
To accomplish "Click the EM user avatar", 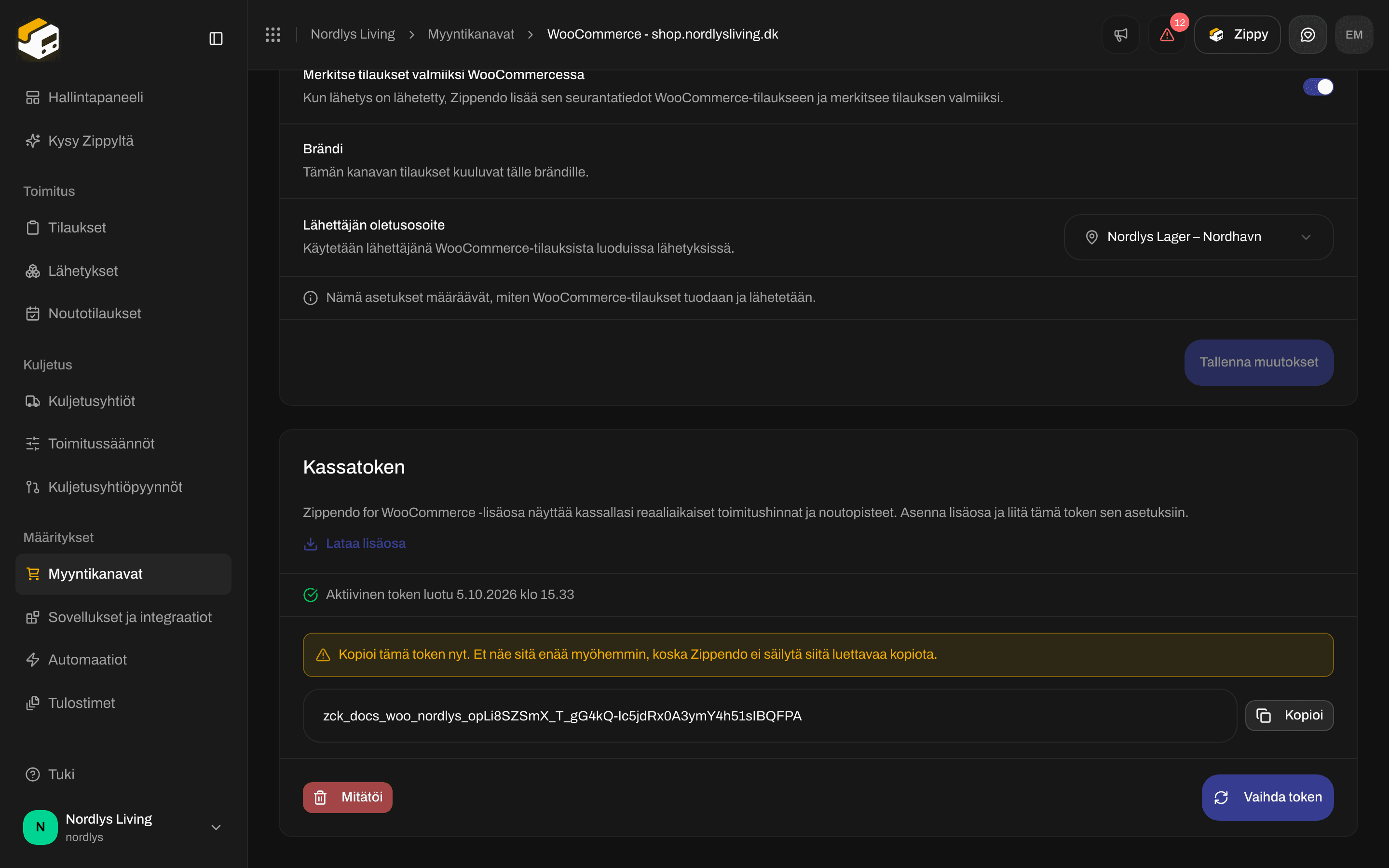I will pyautogui.click(x=1354, y=34).
